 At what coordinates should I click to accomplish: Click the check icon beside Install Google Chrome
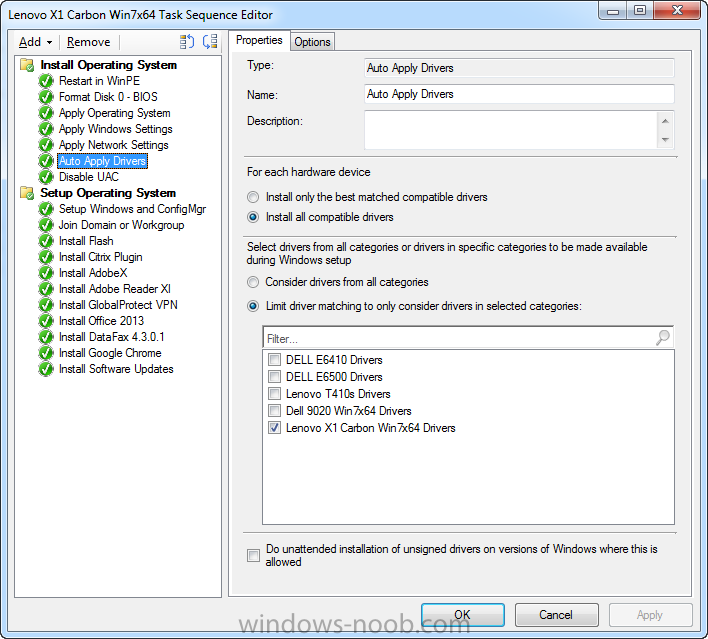pyautogui.click(x=46, y=353)
